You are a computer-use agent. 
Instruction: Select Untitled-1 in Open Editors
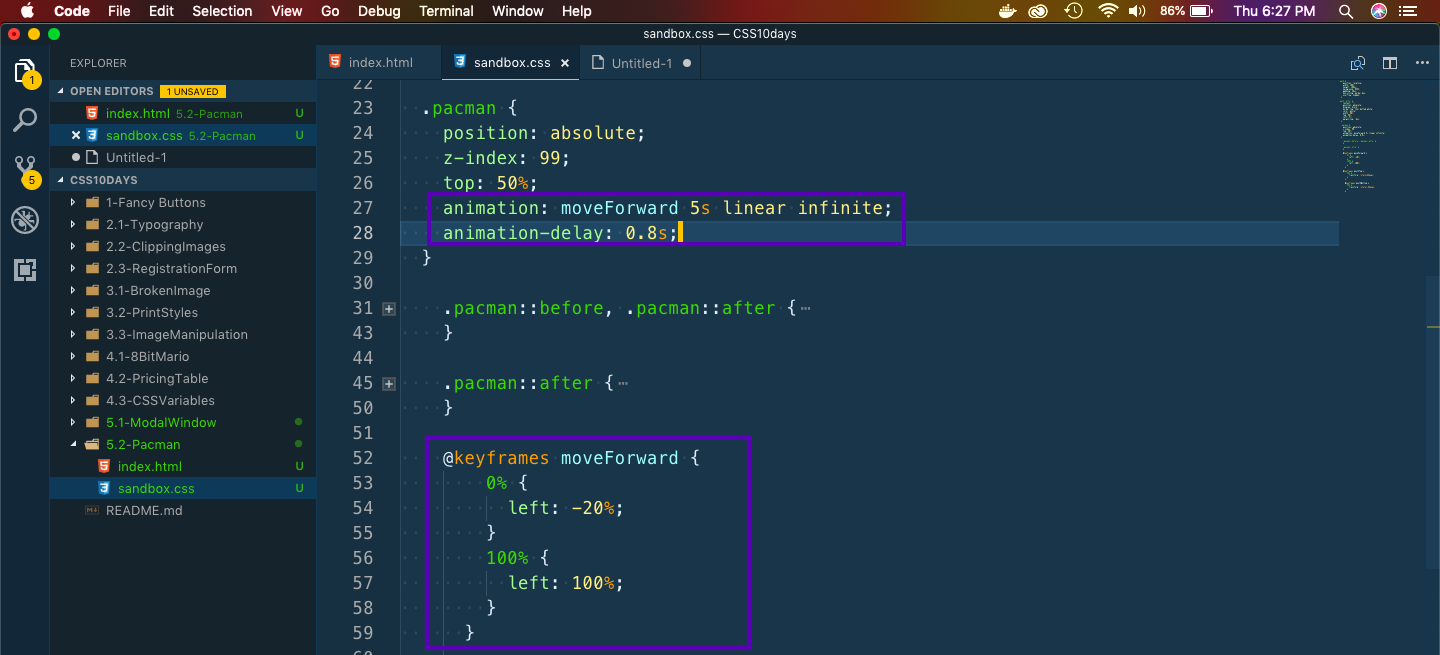click(x=136, y=157)
